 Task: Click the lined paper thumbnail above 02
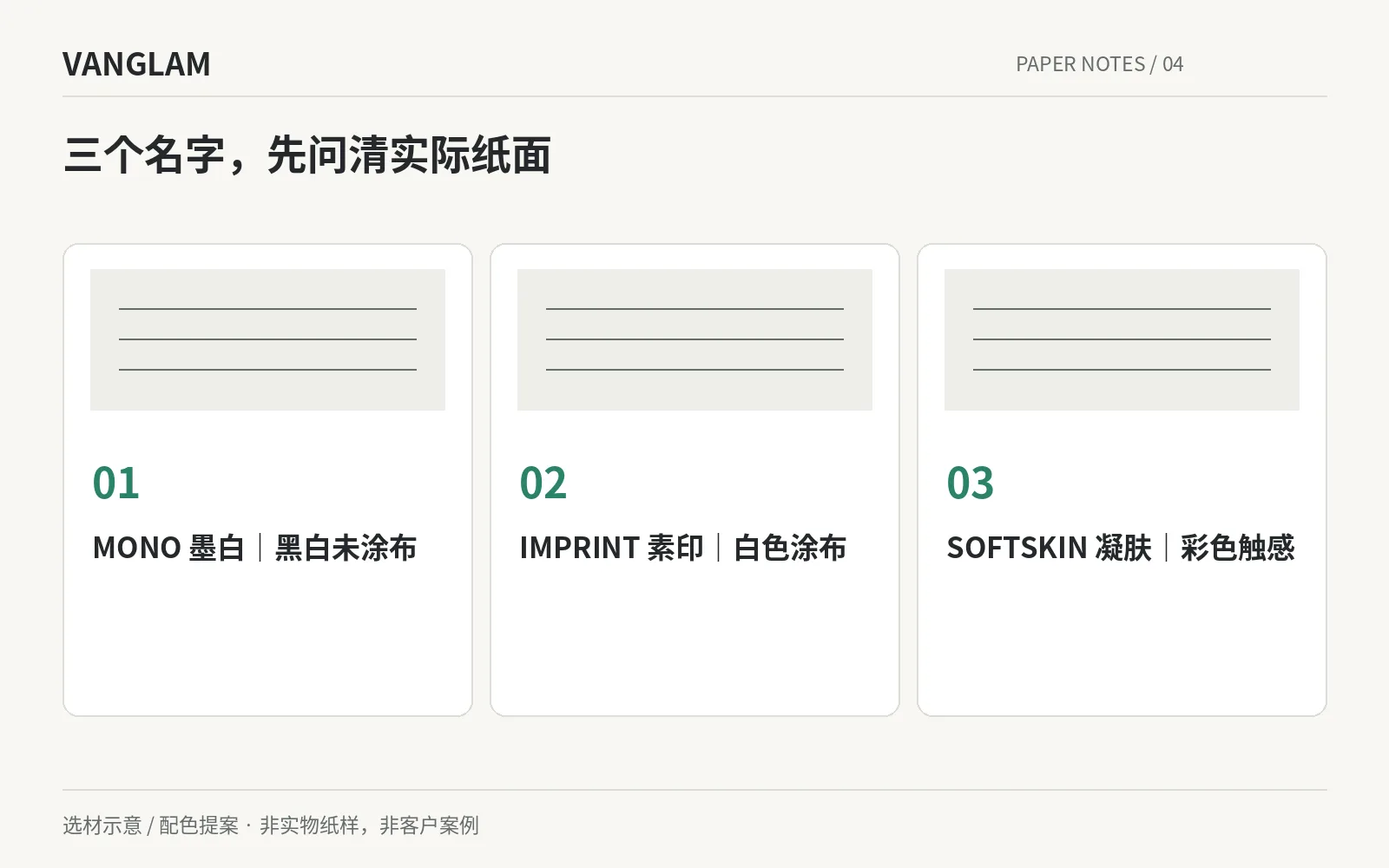(x=694, y=339)
